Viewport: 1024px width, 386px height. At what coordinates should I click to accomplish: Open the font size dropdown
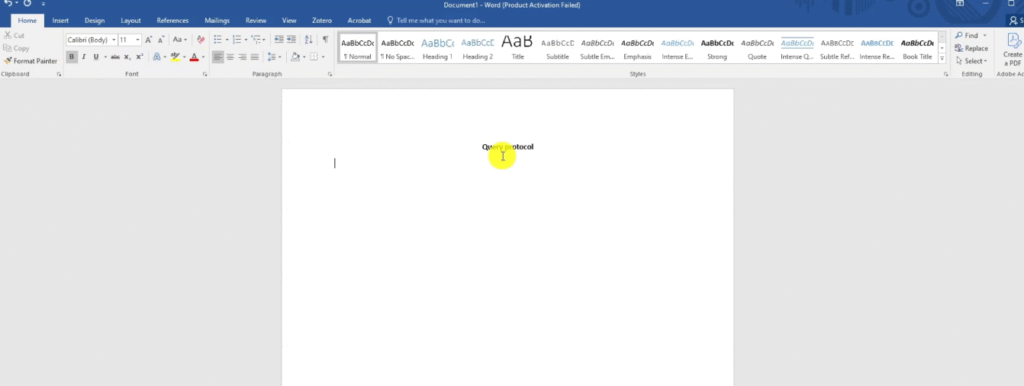point(138,40)
